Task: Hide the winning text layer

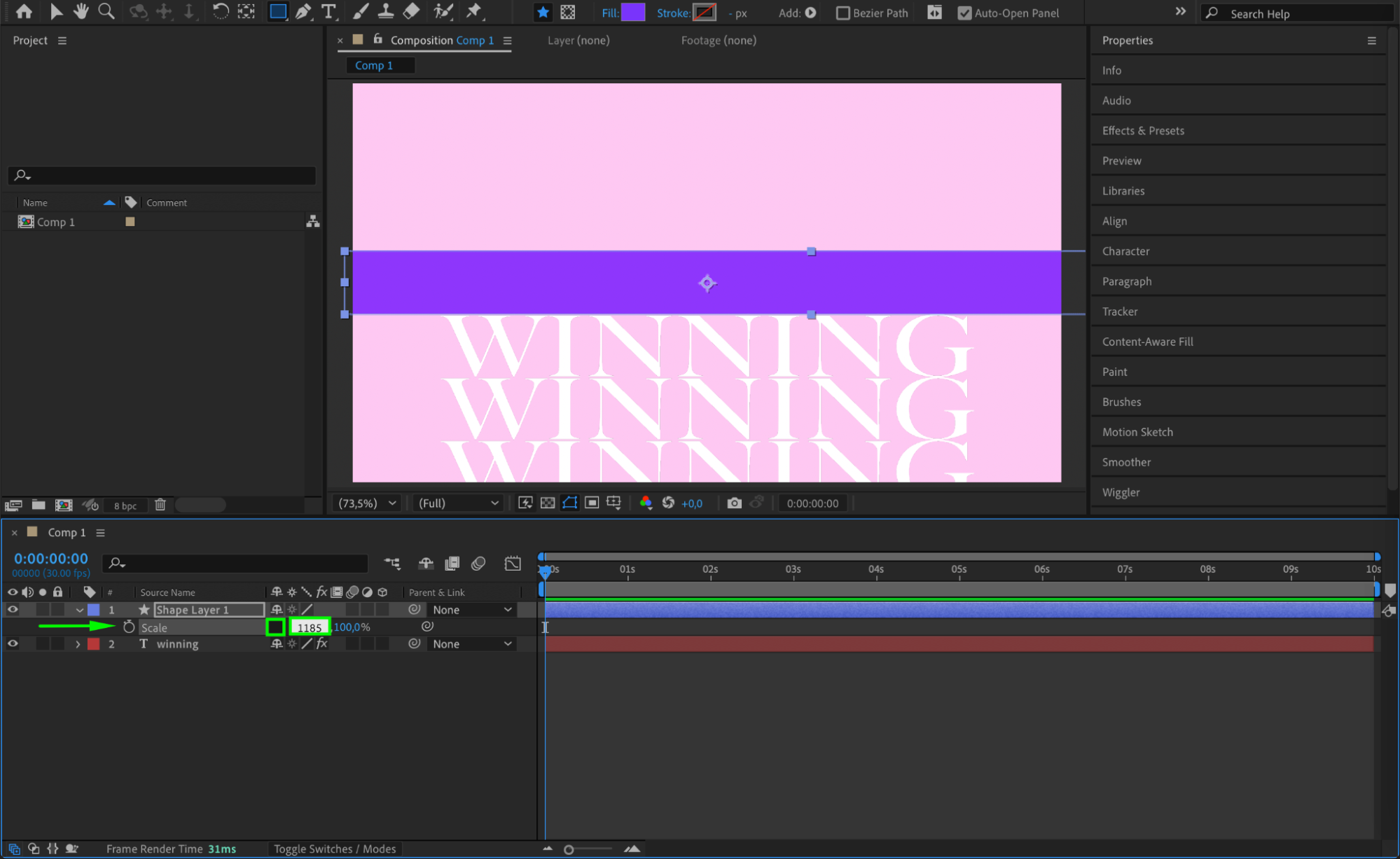Action: click(13, 644)
